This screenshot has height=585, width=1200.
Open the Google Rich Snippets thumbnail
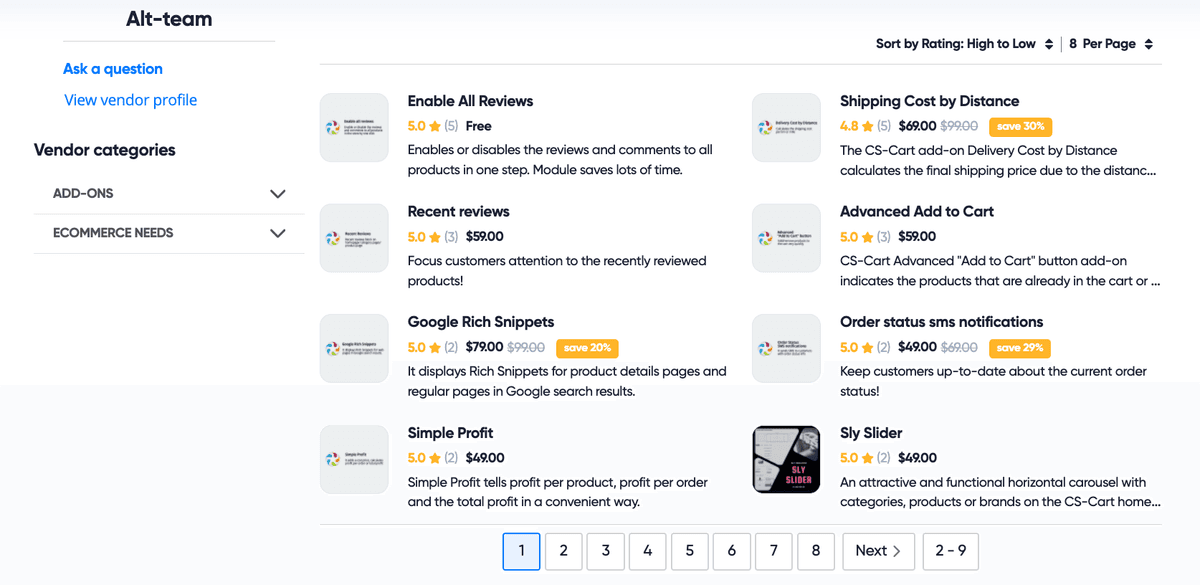pos(354,348)
